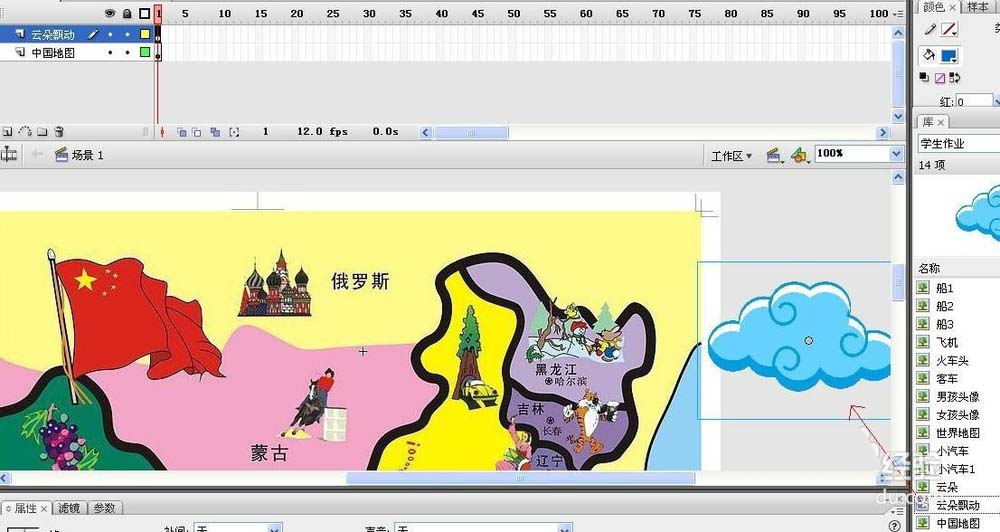The image size is (1000, 532).
Task: Toggle visibility dot of 中国地图 layer
Action: [110, 52]
